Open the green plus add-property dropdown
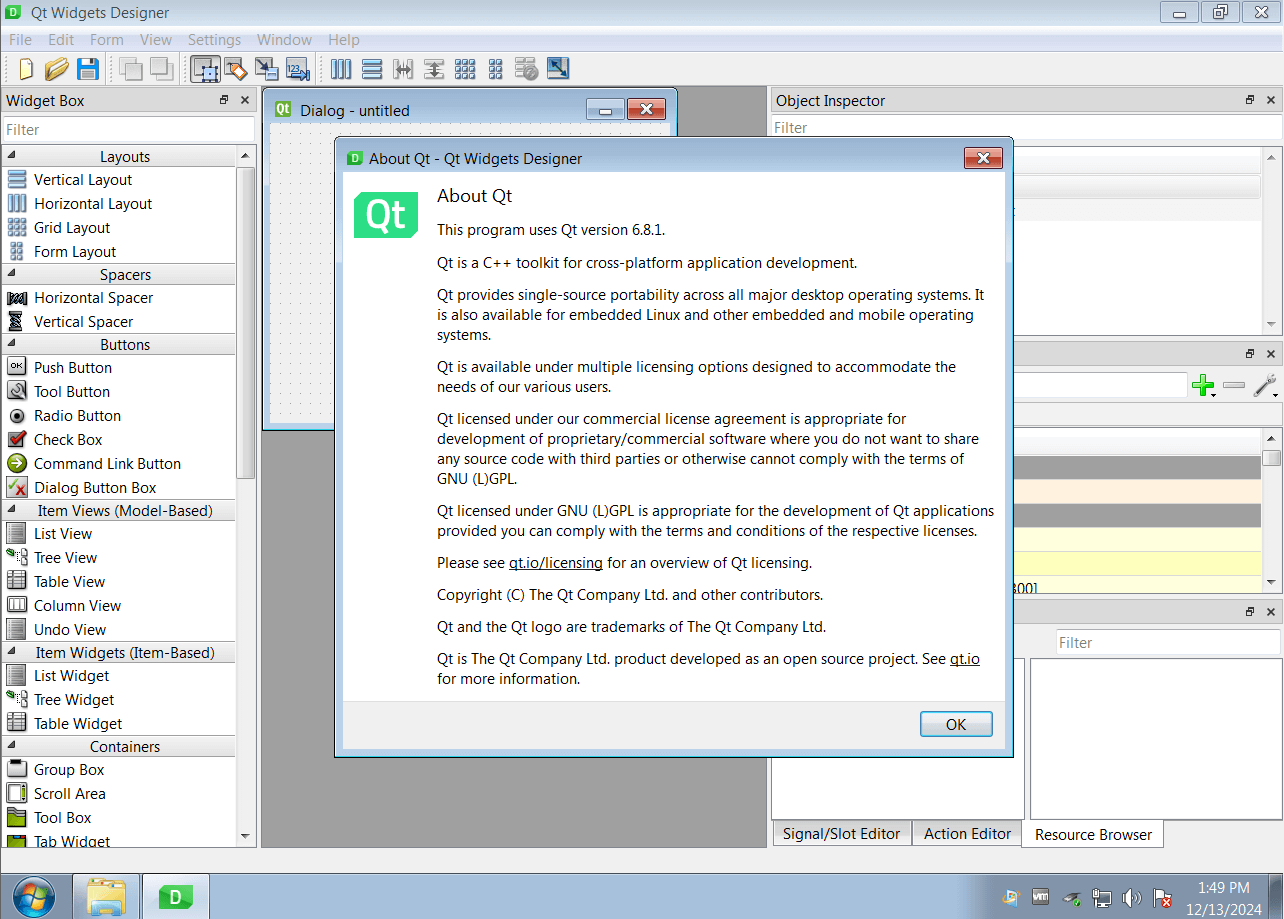 click(x=1204, y=386)
